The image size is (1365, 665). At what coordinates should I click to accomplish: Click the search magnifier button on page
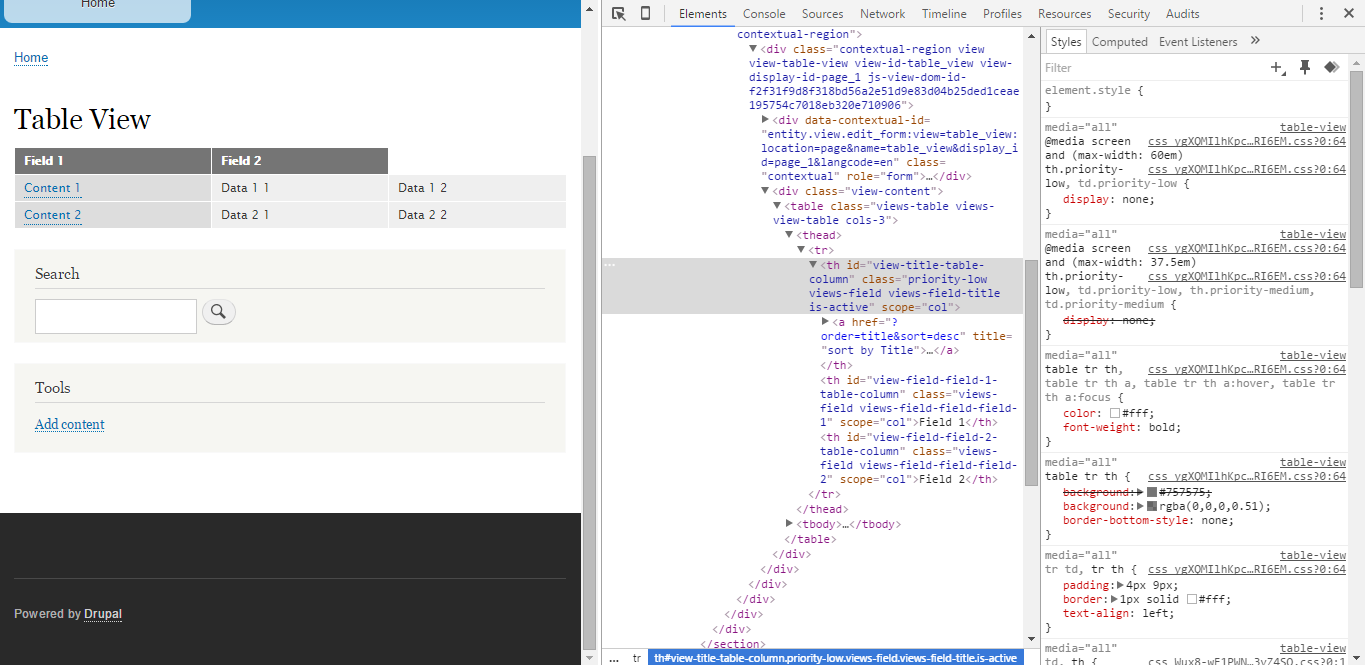click(x=219, y=313)
